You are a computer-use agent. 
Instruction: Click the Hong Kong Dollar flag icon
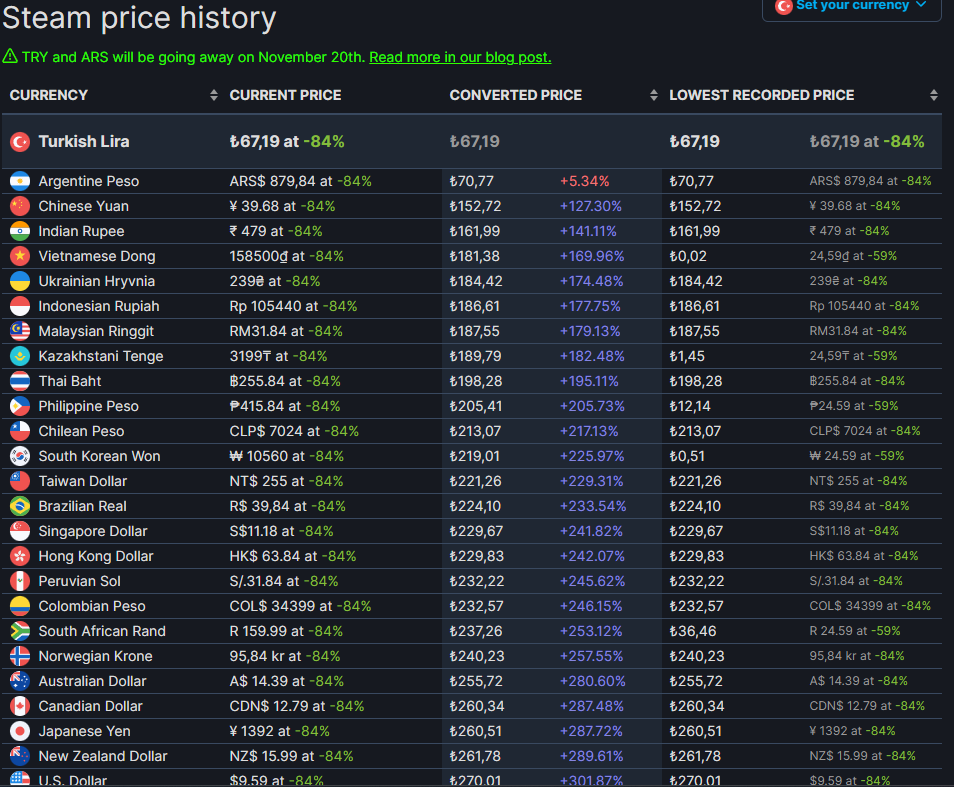point(20,556)
